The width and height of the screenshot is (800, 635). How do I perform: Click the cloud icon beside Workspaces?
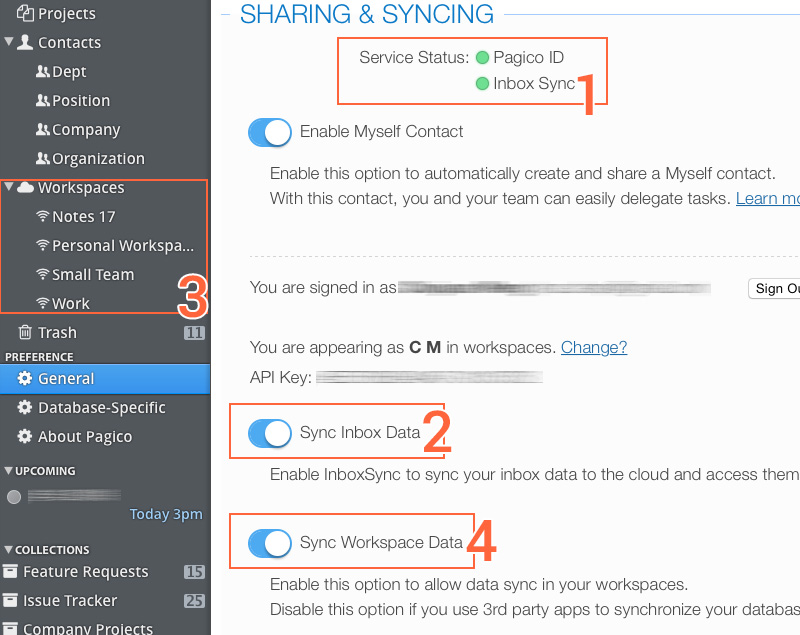[26, 188]
